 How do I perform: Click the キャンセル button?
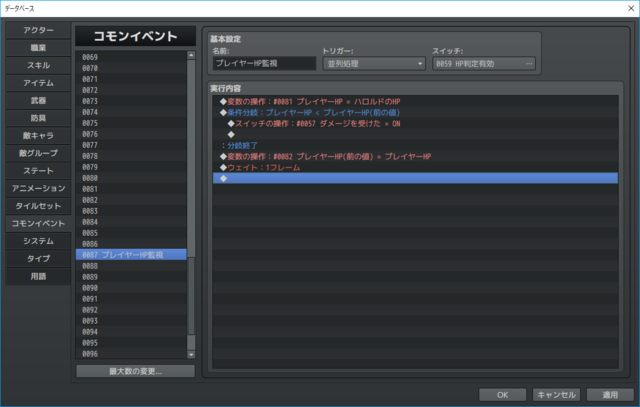(556, 395)
